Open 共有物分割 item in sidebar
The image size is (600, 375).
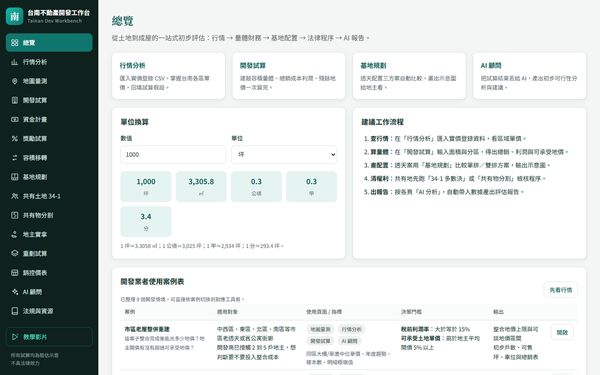point(49,215)
